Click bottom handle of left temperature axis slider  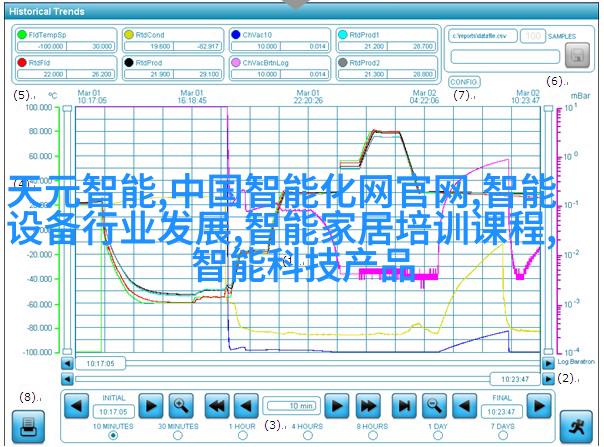(x=67, y=351)
